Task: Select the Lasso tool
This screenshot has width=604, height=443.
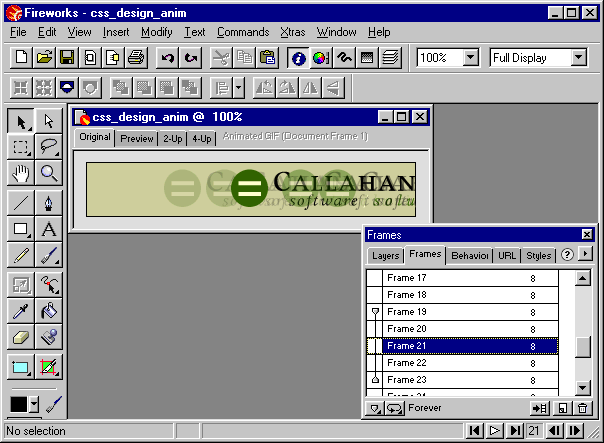Action: tap(49, 147)
